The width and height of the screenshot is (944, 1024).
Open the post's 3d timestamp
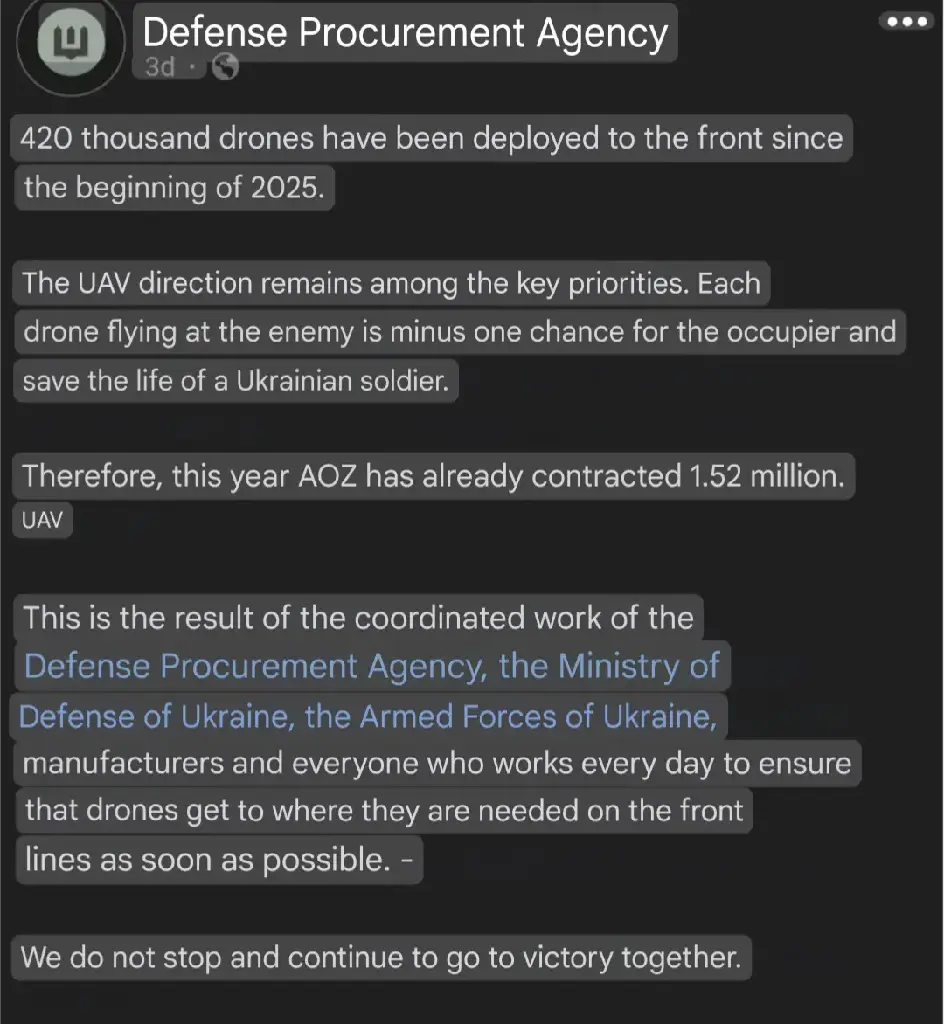160,67
